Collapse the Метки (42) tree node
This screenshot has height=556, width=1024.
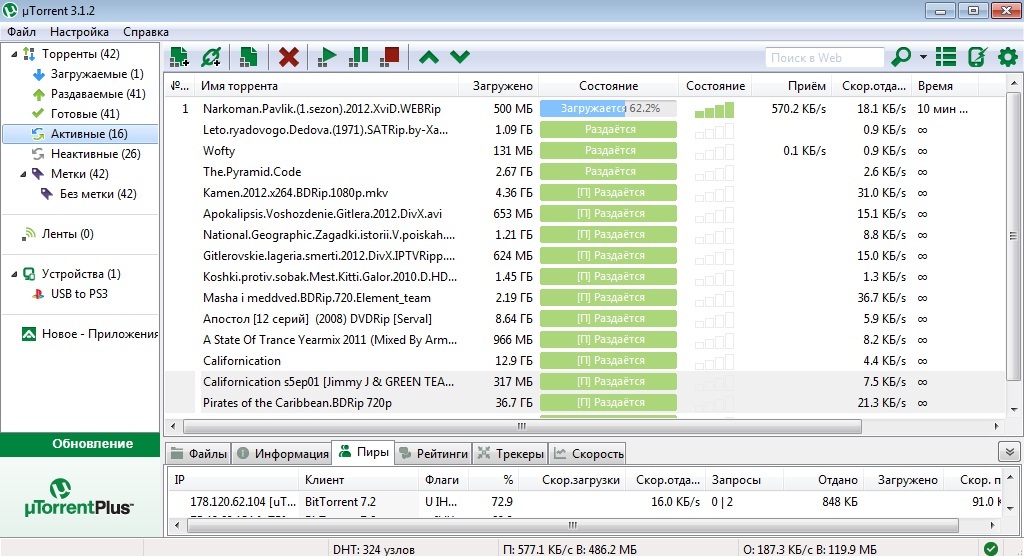point(13,174)
